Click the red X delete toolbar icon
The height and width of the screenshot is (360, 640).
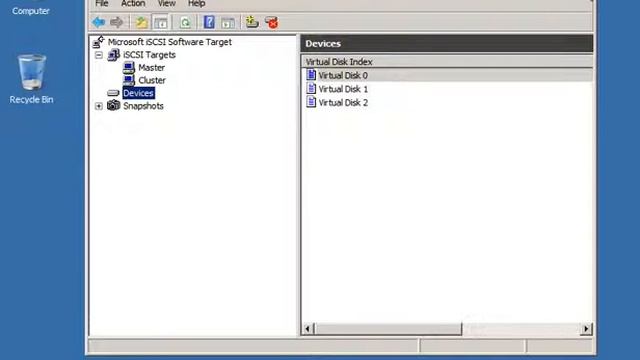[x=271, y=22]
